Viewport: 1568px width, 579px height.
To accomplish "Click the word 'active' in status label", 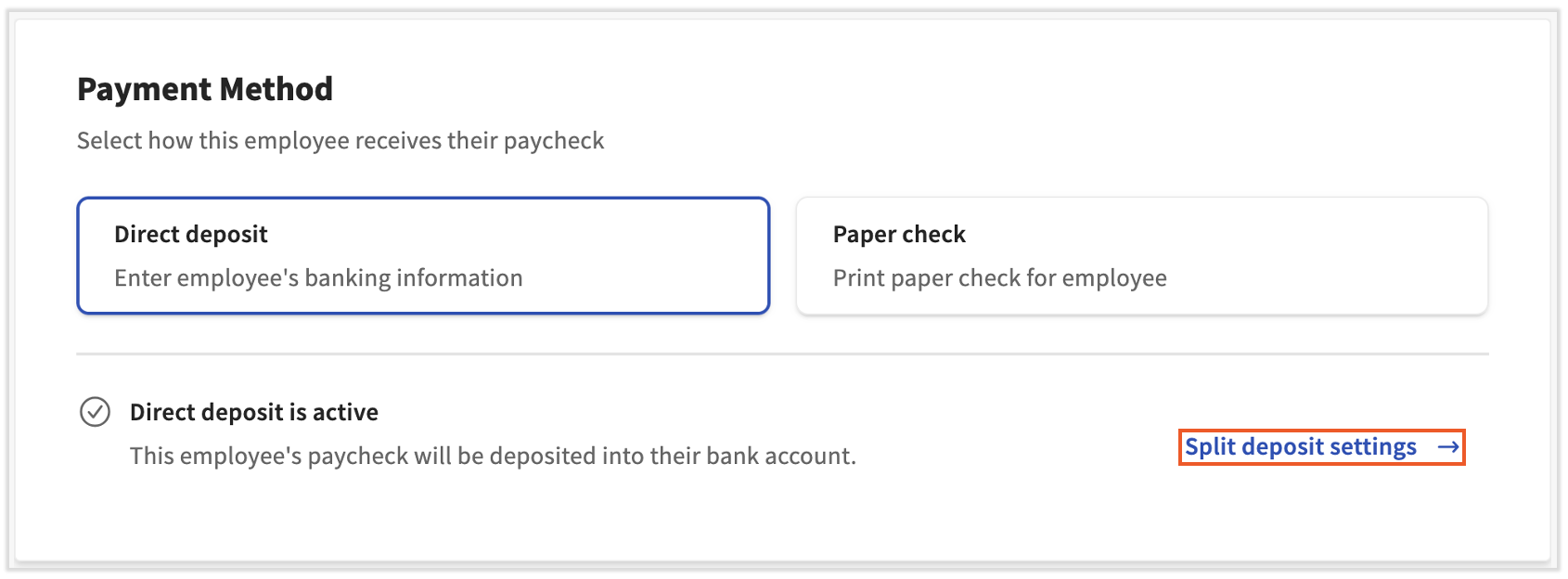I will pyautogui.click(x=345, y=412).
